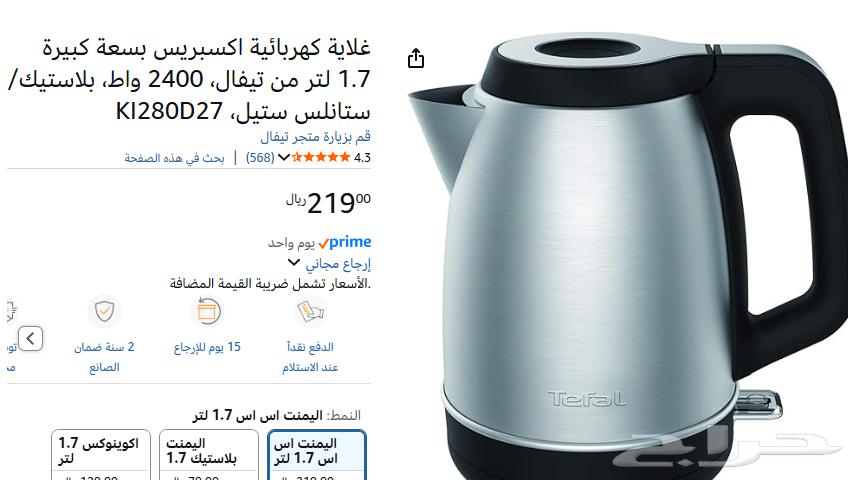Click the 2-year warranty shield icon
The height and width of the screenshot is (480, 848).
tap(104, 311)
